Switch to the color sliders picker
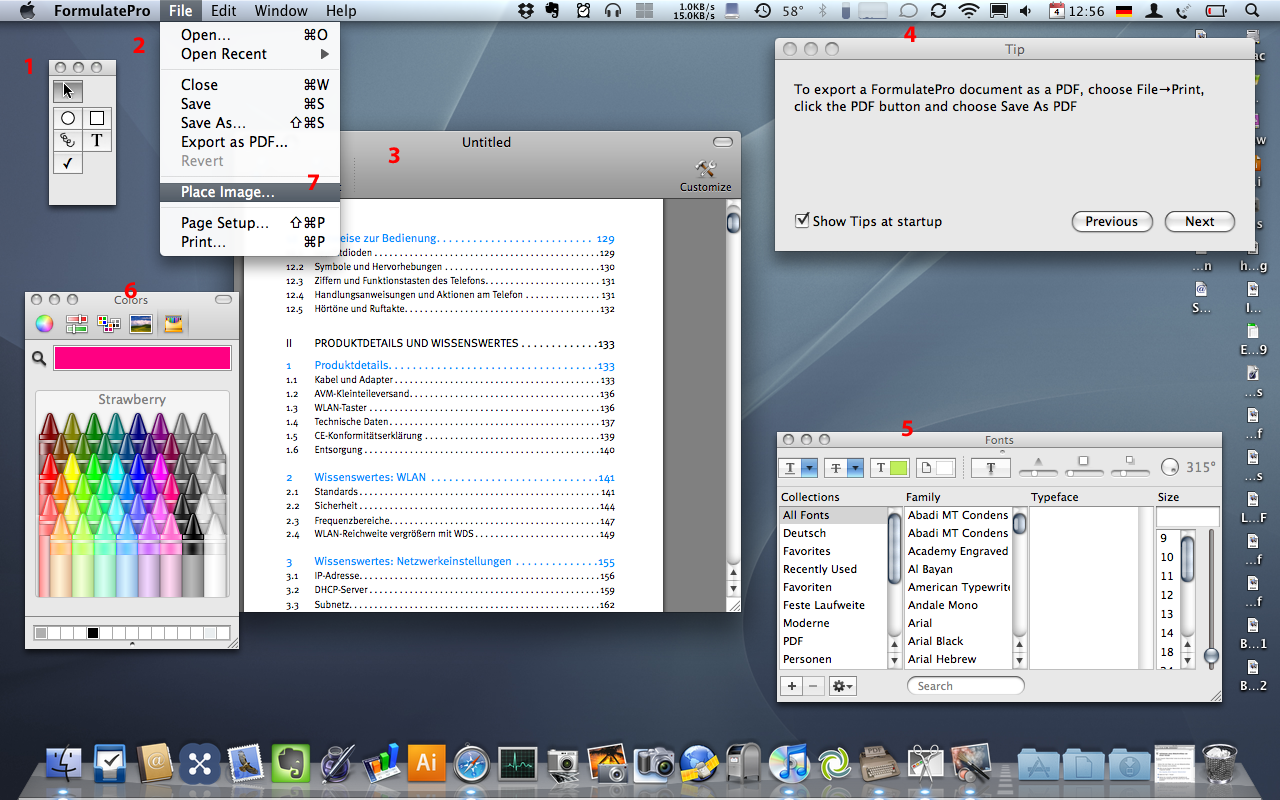The width and height of the screenshot is (1280, 800). [x=76, y=323]
